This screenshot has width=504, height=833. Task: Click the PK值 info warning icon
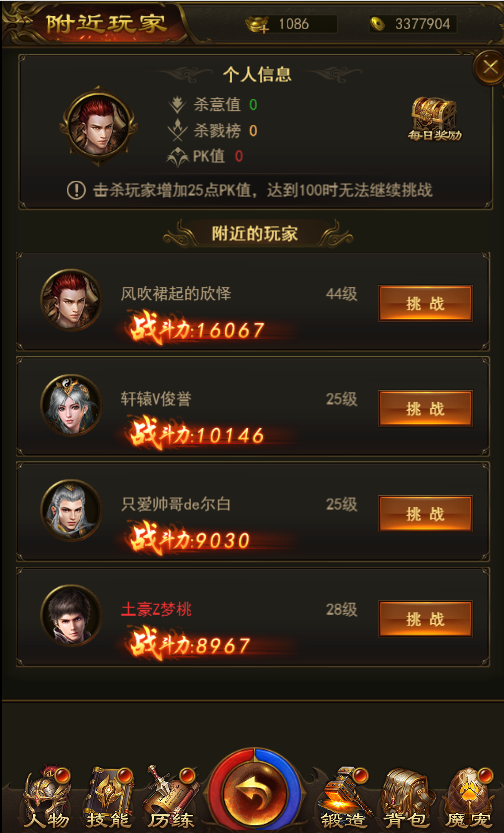click(76, 190)
